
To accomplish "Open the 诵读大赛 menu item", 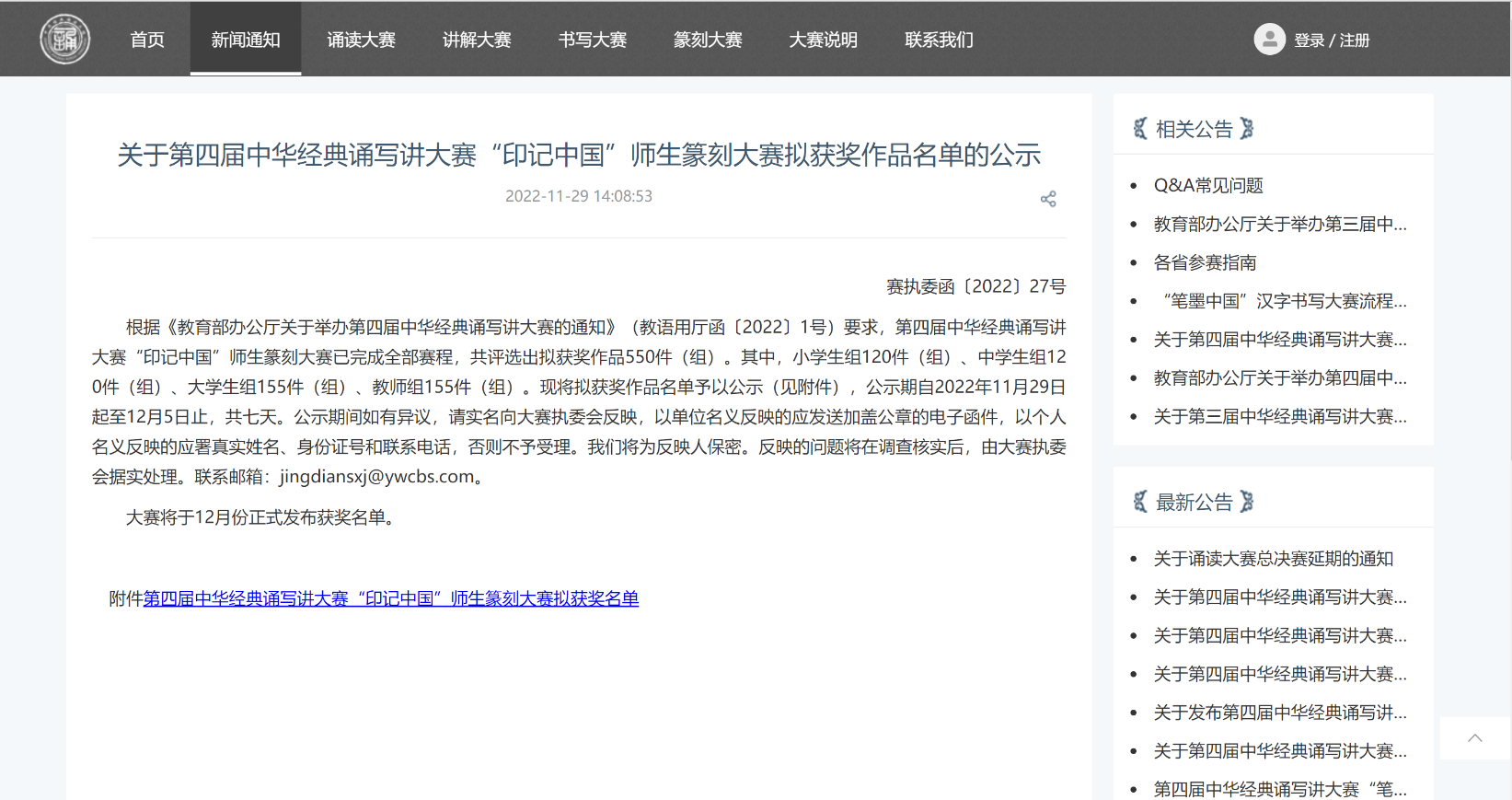I will point(362,40).
